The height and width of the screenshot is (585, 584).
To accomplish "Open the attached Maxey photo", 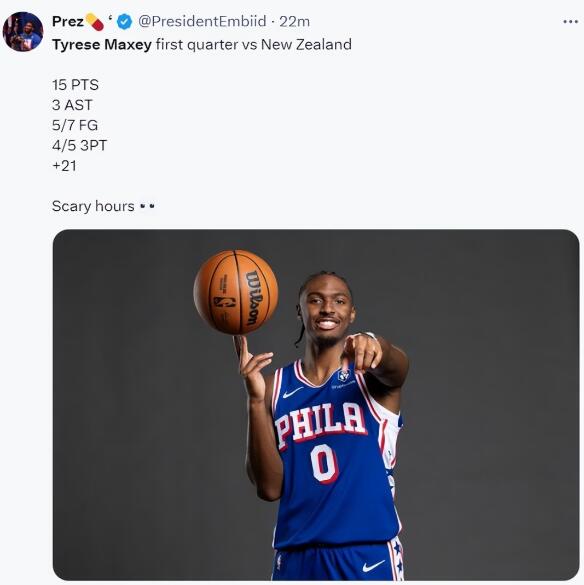I will (x=316, y=405).
